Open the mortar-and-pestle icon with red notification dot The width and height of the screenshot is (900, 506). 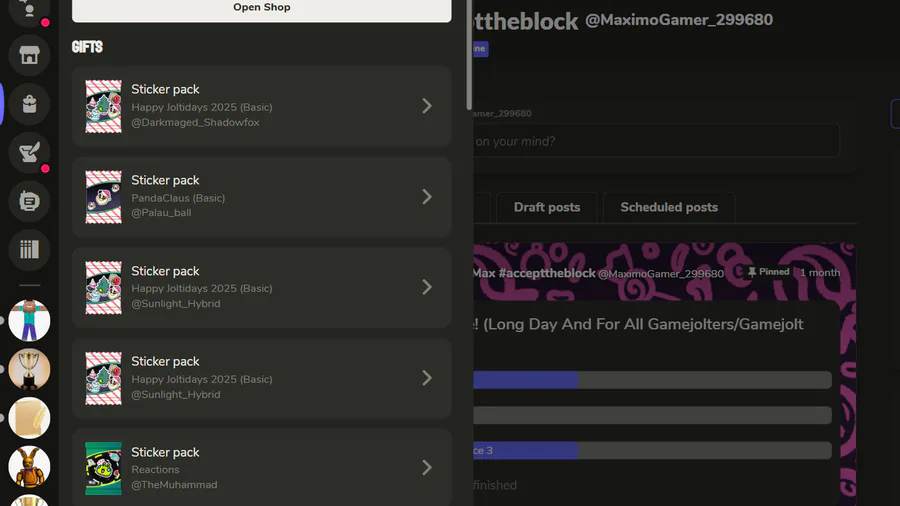[x=29, y=152]
